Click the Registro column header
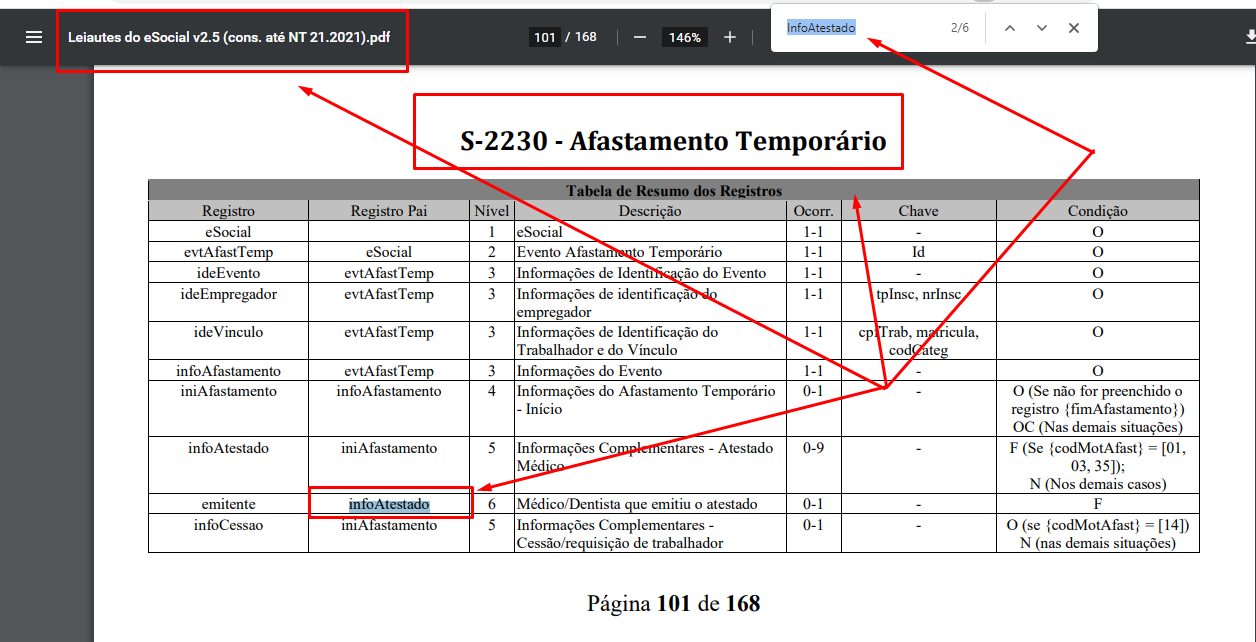The width and height of the screenshot is (1256, 642). coord(228,211)
